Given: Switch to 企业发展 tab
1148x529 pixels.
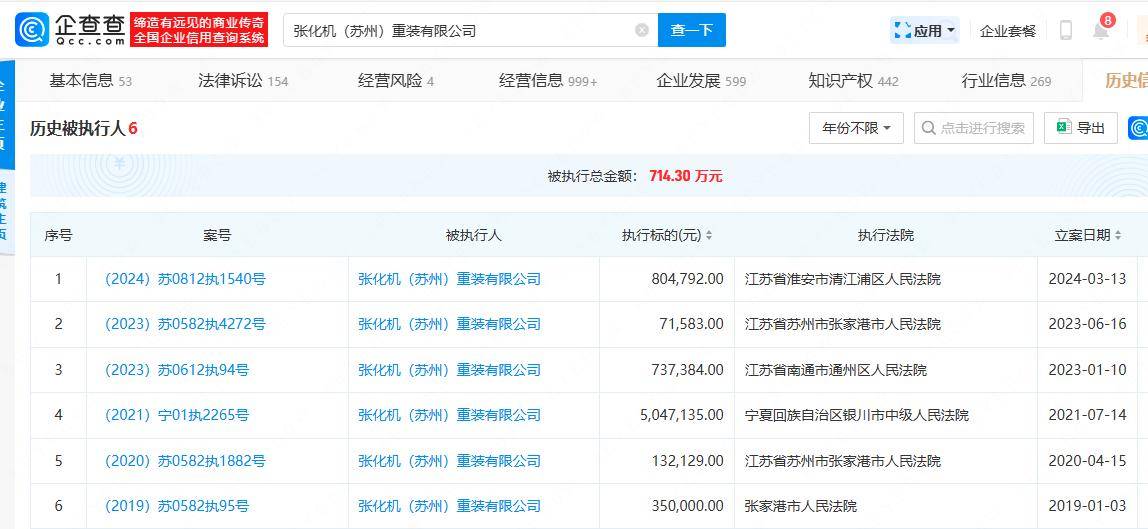Looking at the screenshot, I should (701, 81).
